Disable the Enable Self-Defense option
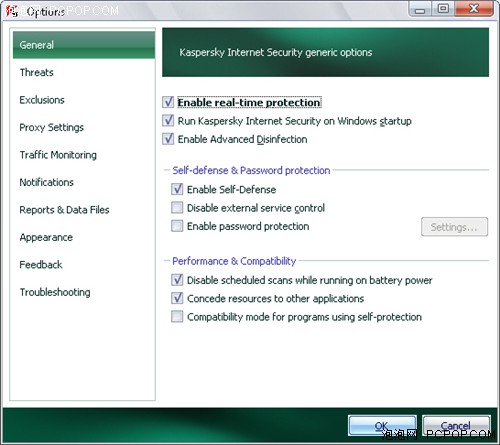This screenshot has width=500, height=445. [177, 189]
